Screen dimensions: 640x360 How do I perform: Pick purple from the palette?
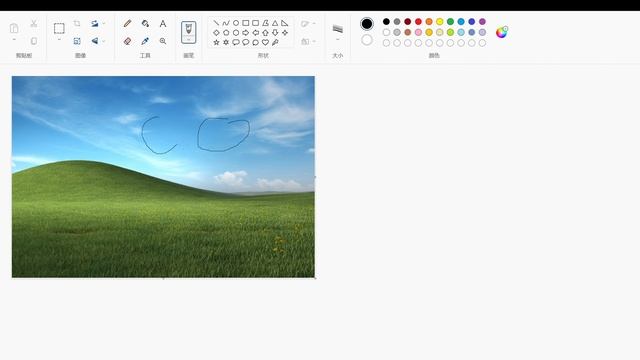[x=482, y=22]
